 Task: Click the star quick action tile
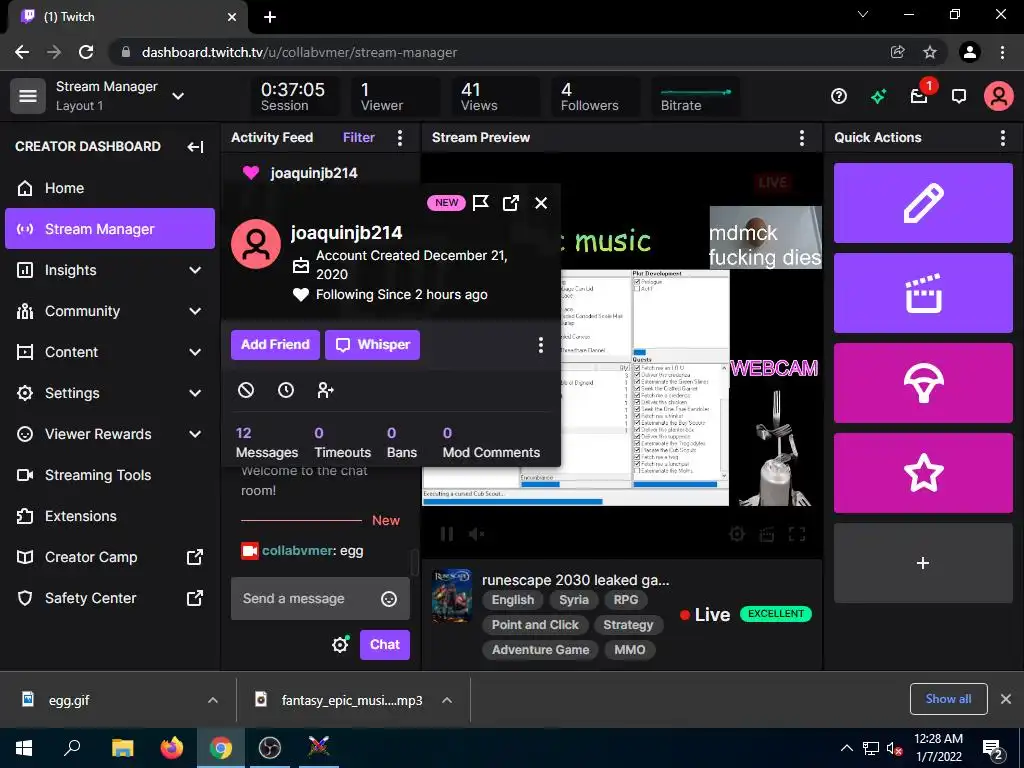point(923,473)
